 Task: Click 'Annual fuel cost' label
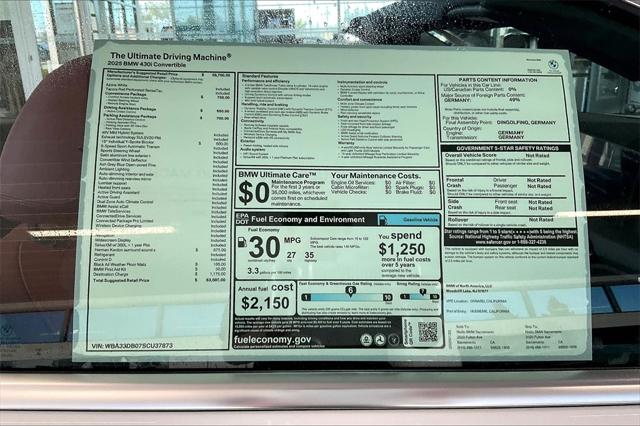[266, 288]
